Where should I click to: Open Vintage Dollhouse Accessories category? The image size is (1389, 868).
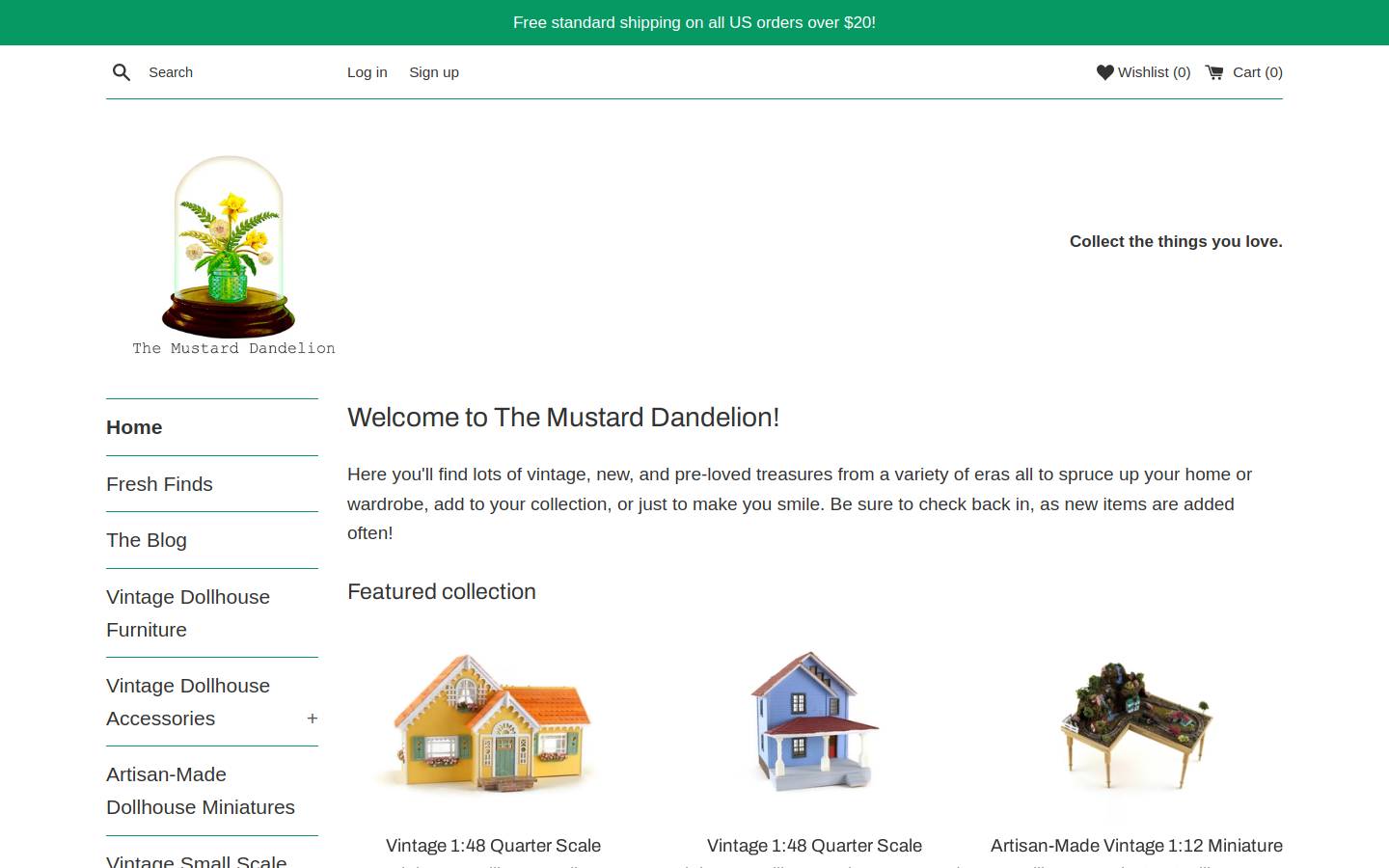[188, 702]
